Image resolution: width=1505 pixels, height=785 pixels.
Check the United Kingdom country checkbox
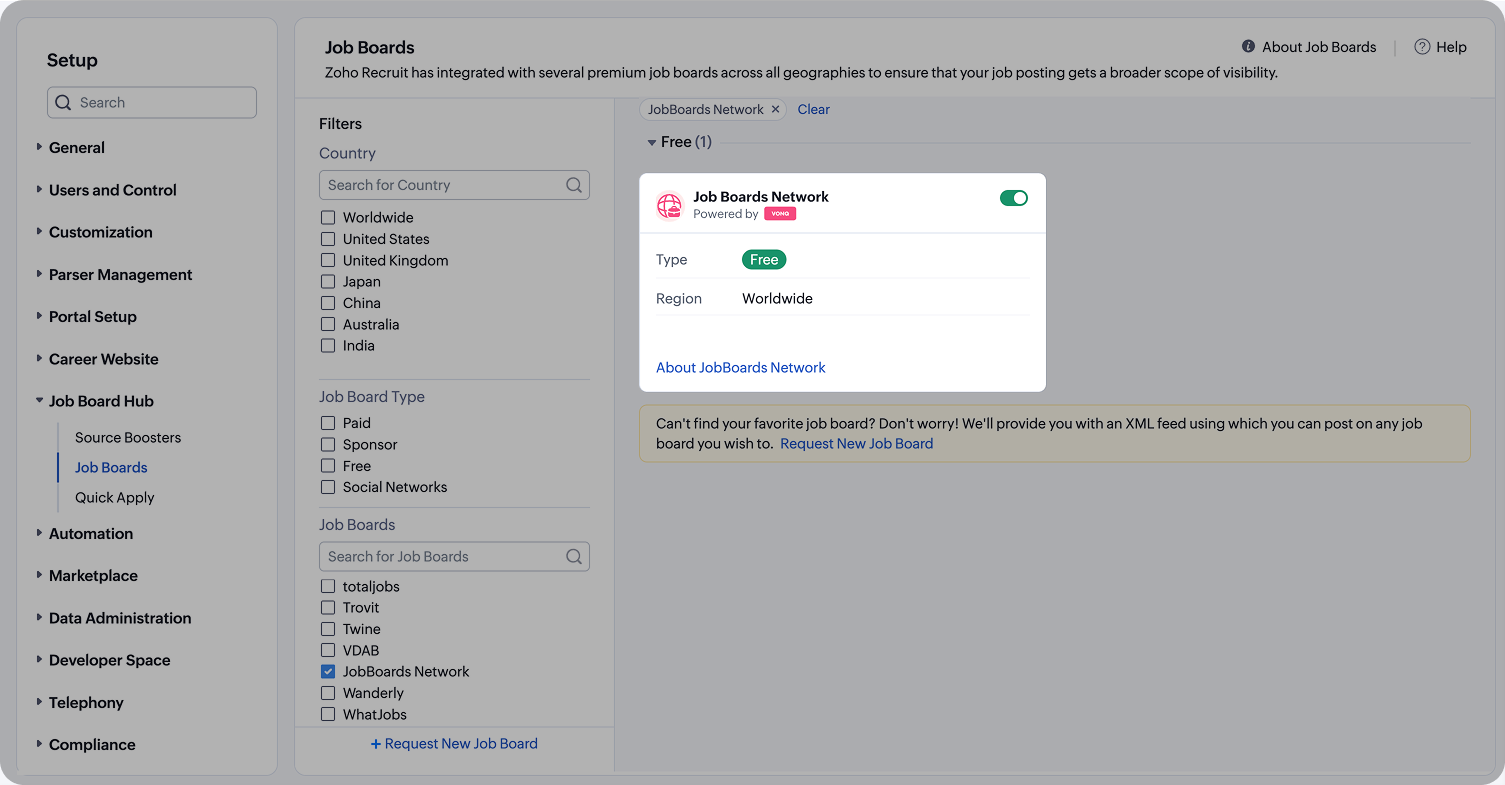pyautogui.click(x=328, y=261)
